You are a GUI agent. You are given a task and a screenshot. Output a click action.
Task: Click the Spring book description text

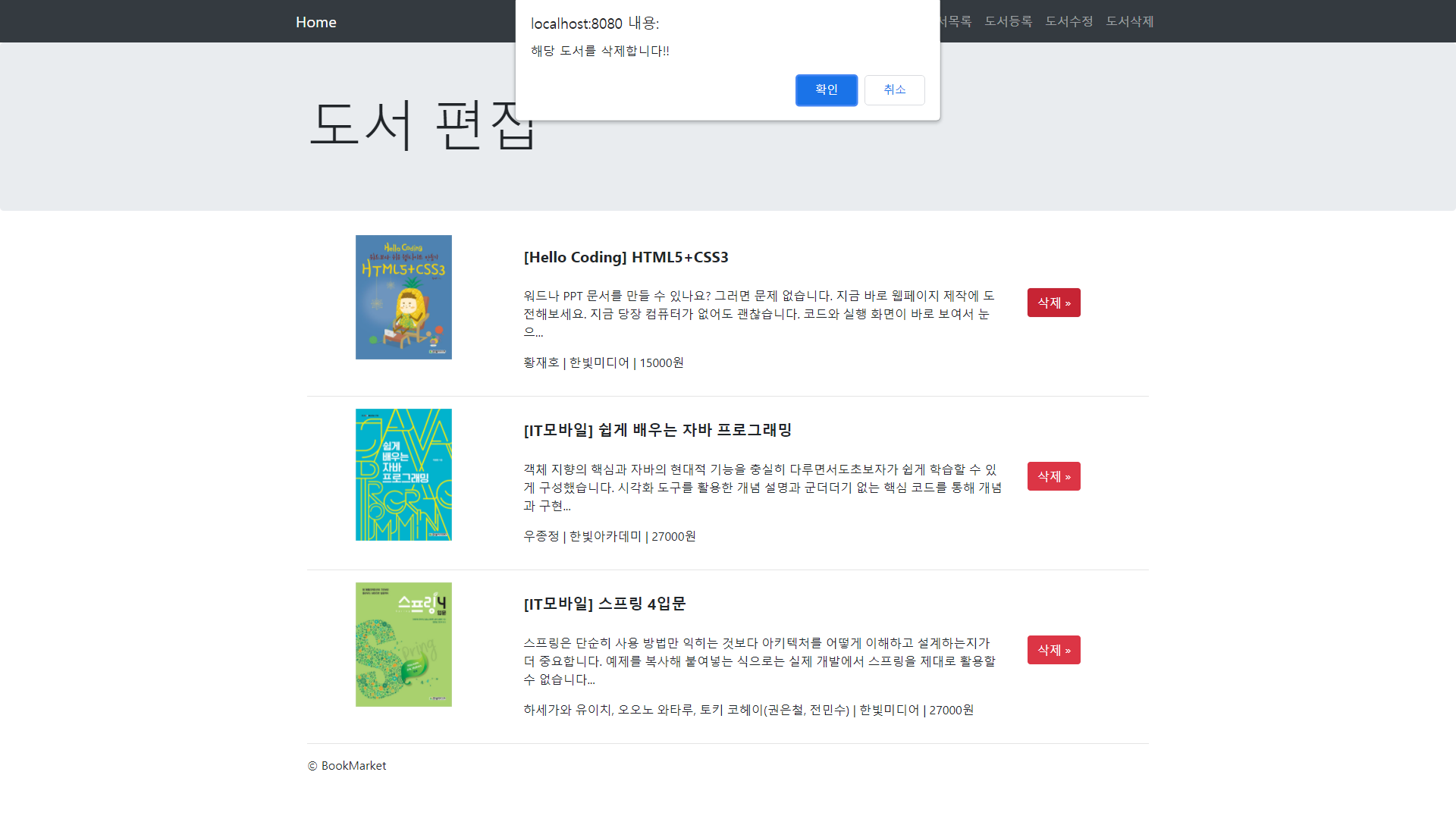(758, 661)
